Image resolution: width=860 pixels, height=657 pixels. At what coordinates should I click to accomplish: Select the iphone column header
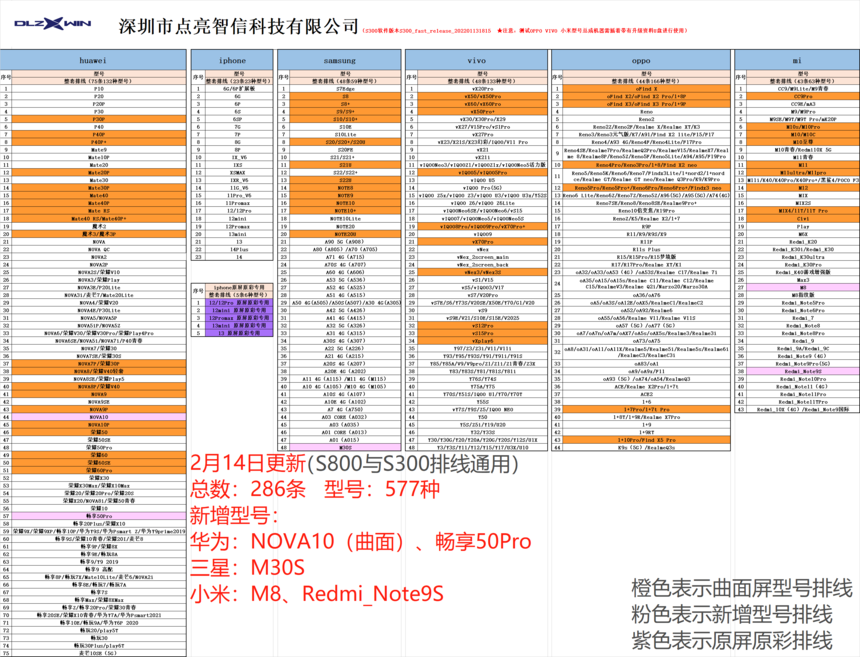pyautogui.click(x=232, y=60)
